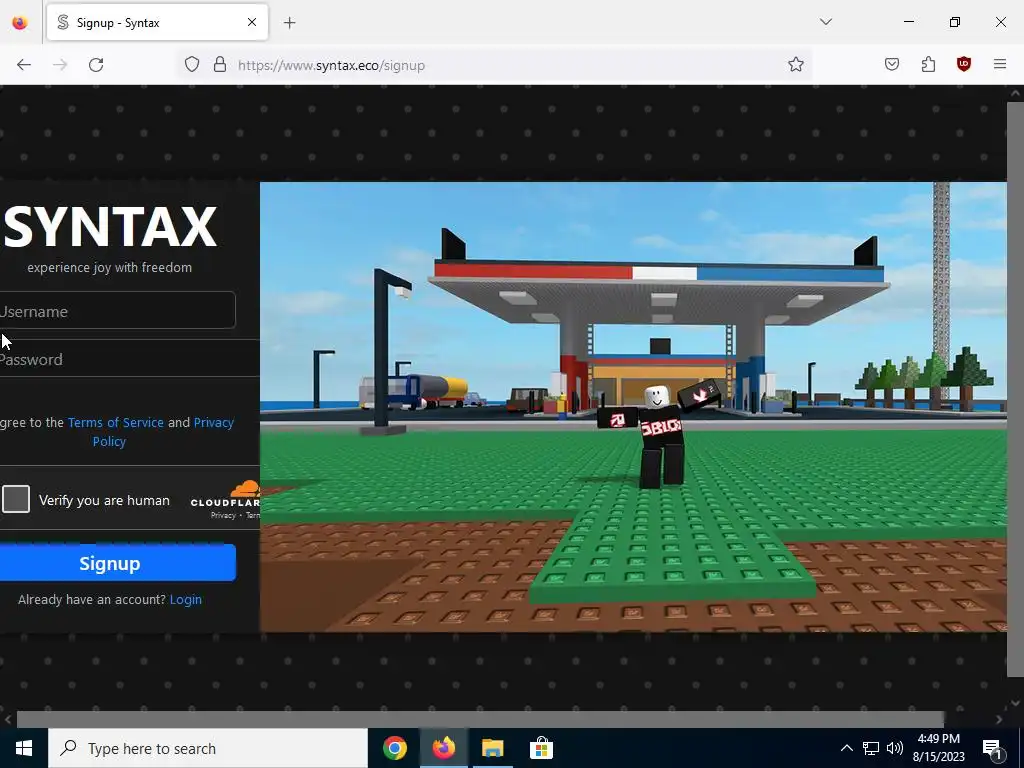The image size is (1024, 768).
Task: Show hidden system tray icons
Action: [x=846, y=748]
